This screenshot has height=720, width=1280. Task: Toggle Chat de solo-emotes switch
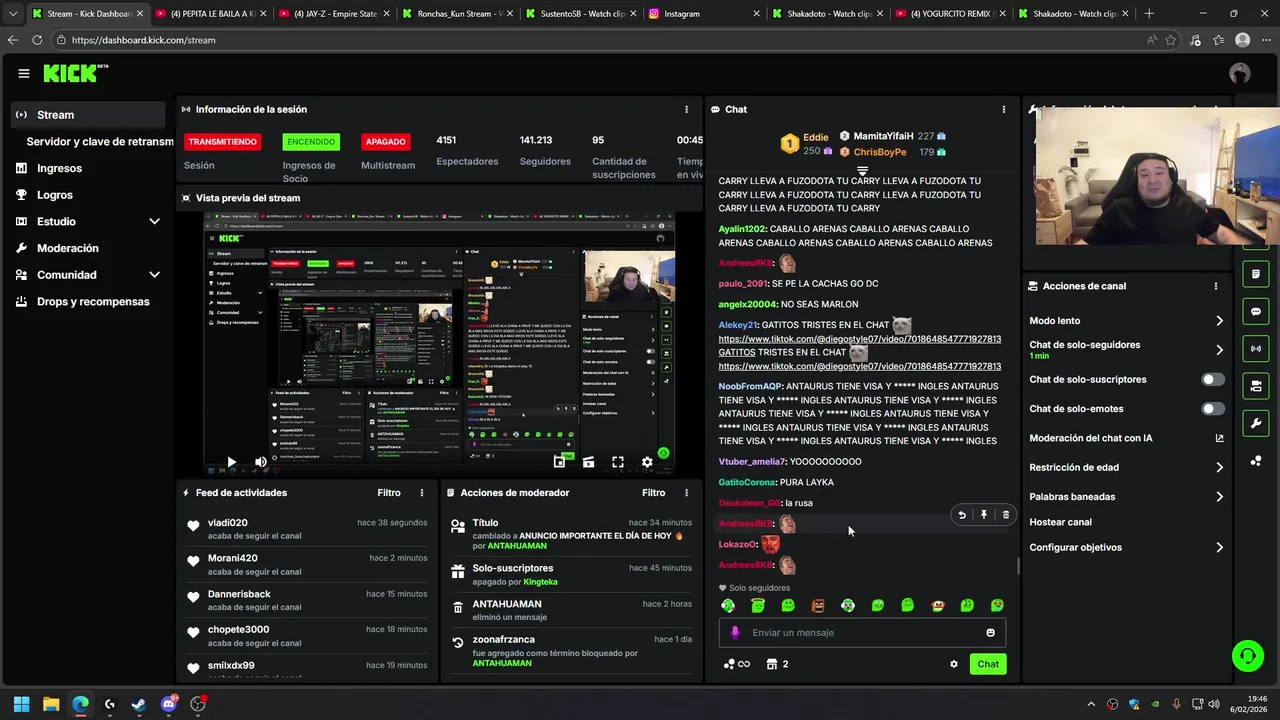point(1213,409)
